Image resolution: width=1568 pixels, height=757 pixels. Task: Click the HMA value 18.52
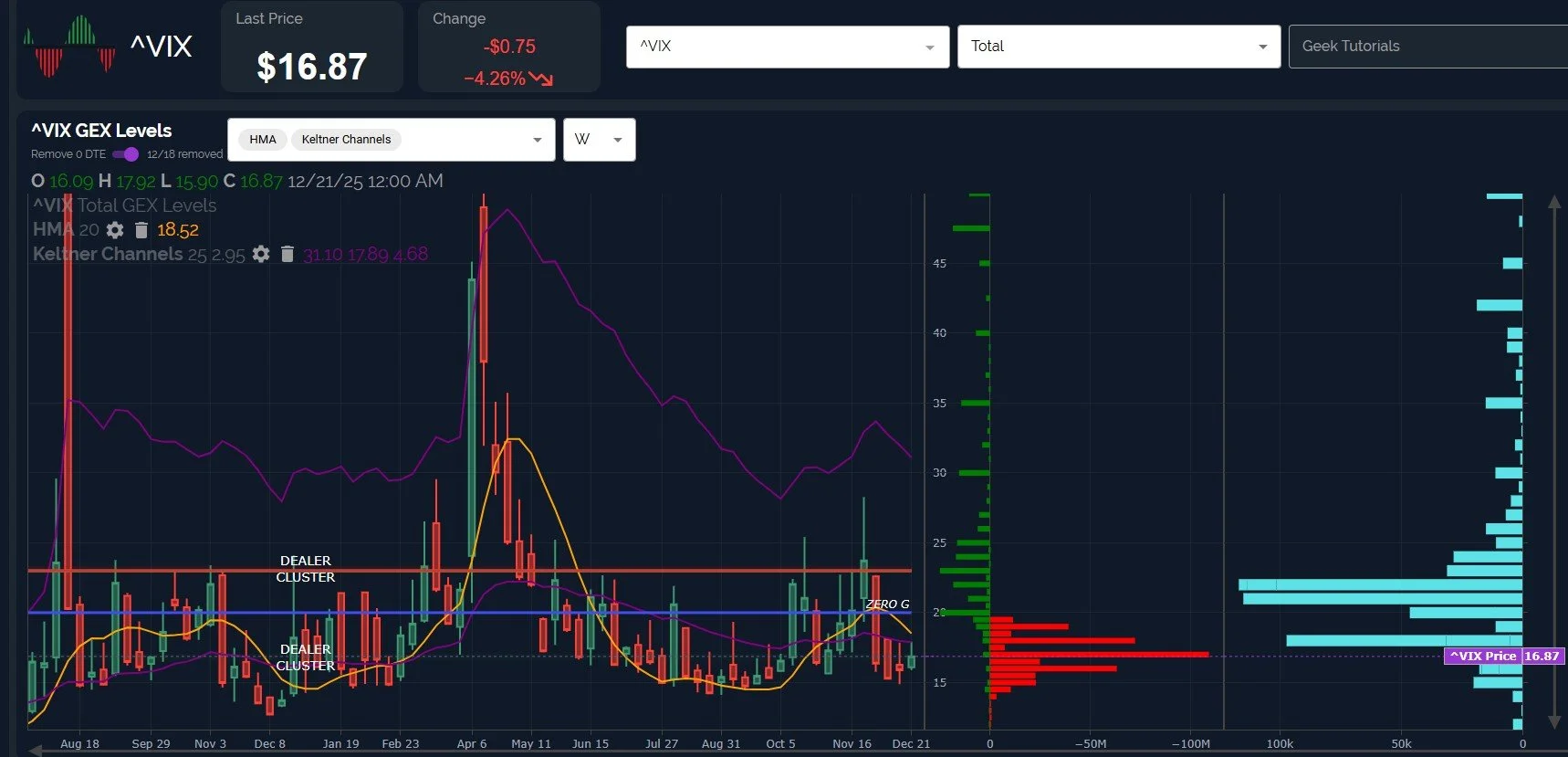pos(178,230)
